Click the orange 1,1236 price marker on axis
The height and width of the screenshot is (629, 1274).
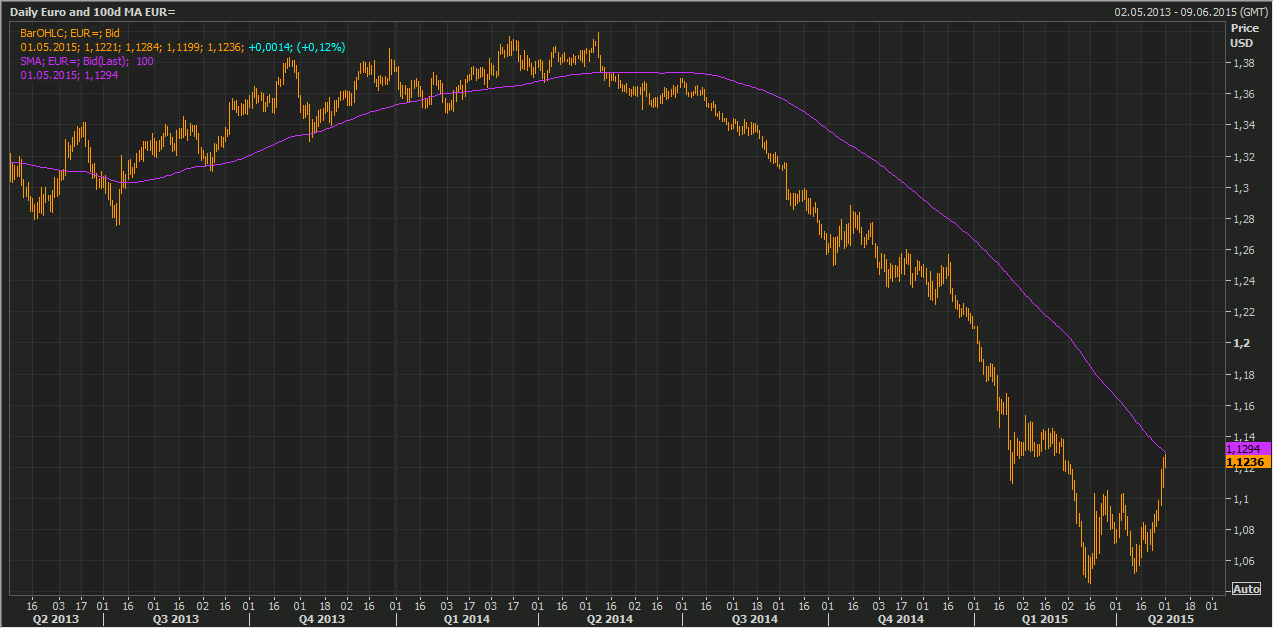tap(1247, 462)
